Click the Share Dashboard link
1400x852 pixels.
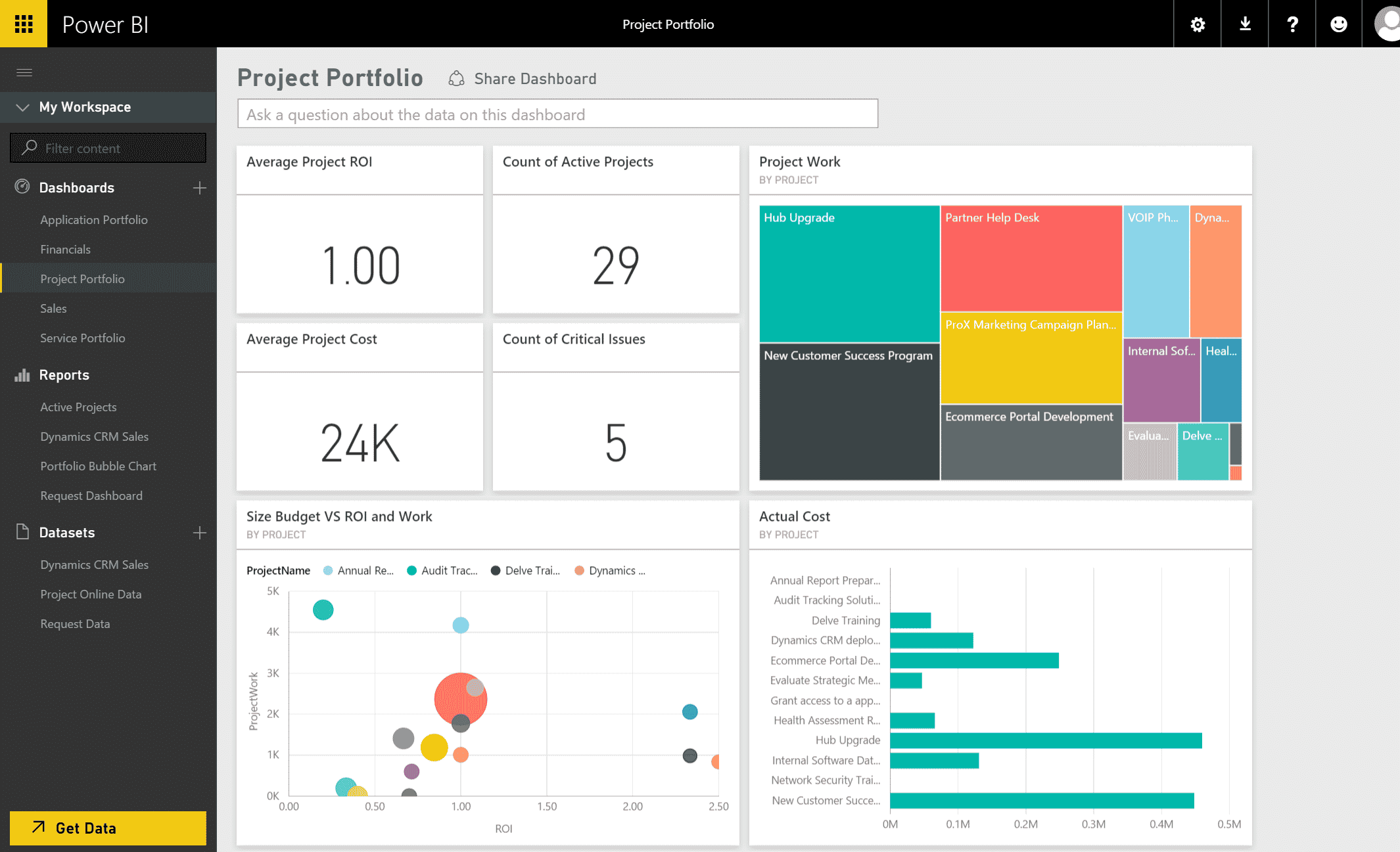click(535, 79)
